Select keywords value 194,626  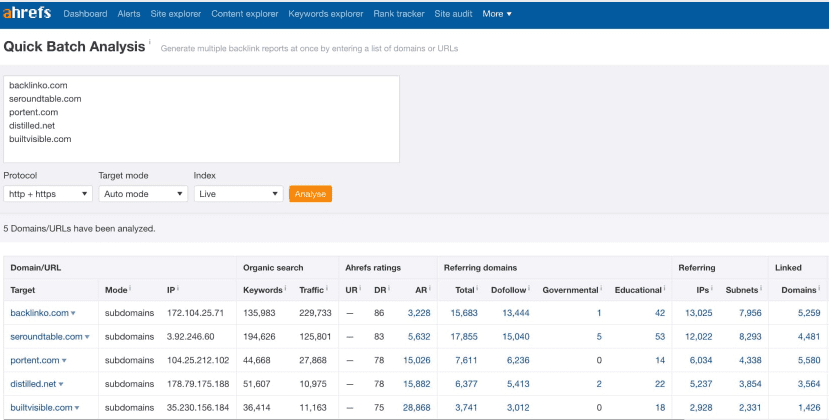tap(259, 336)
